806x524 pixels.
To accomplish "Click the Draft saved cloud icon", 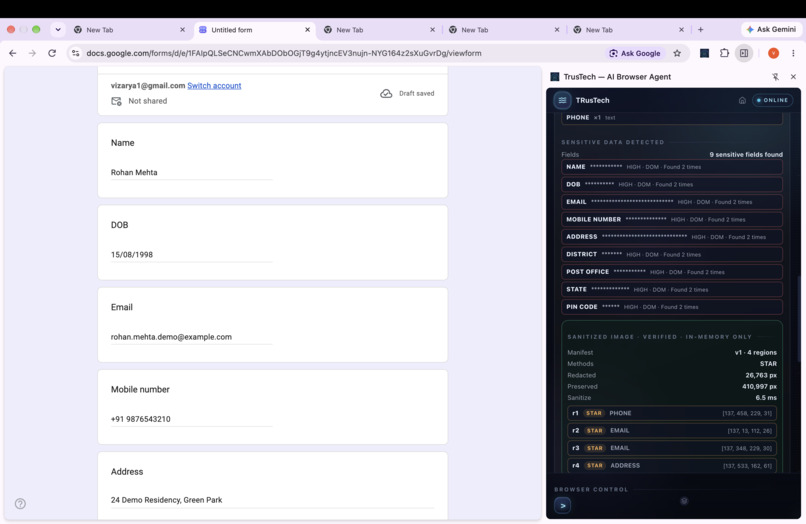I will (386, 93).
